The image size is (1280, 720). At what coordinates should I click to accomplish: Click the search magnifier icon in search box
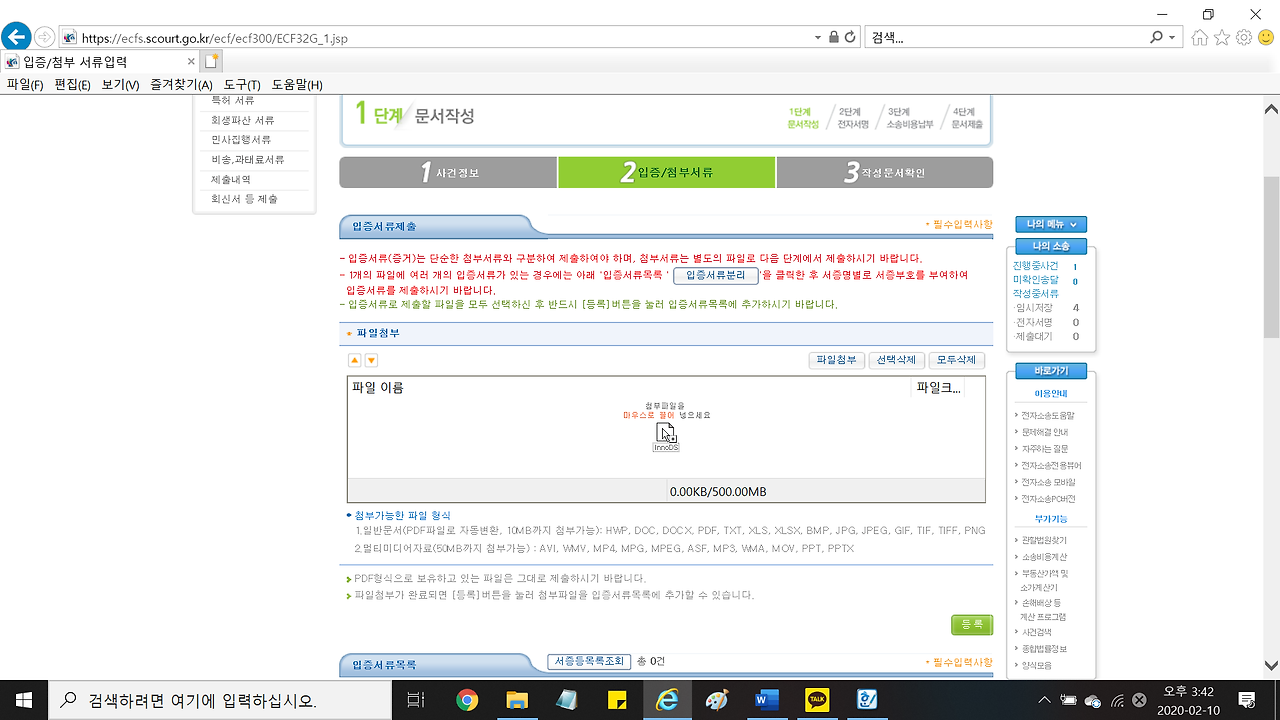1156,37
